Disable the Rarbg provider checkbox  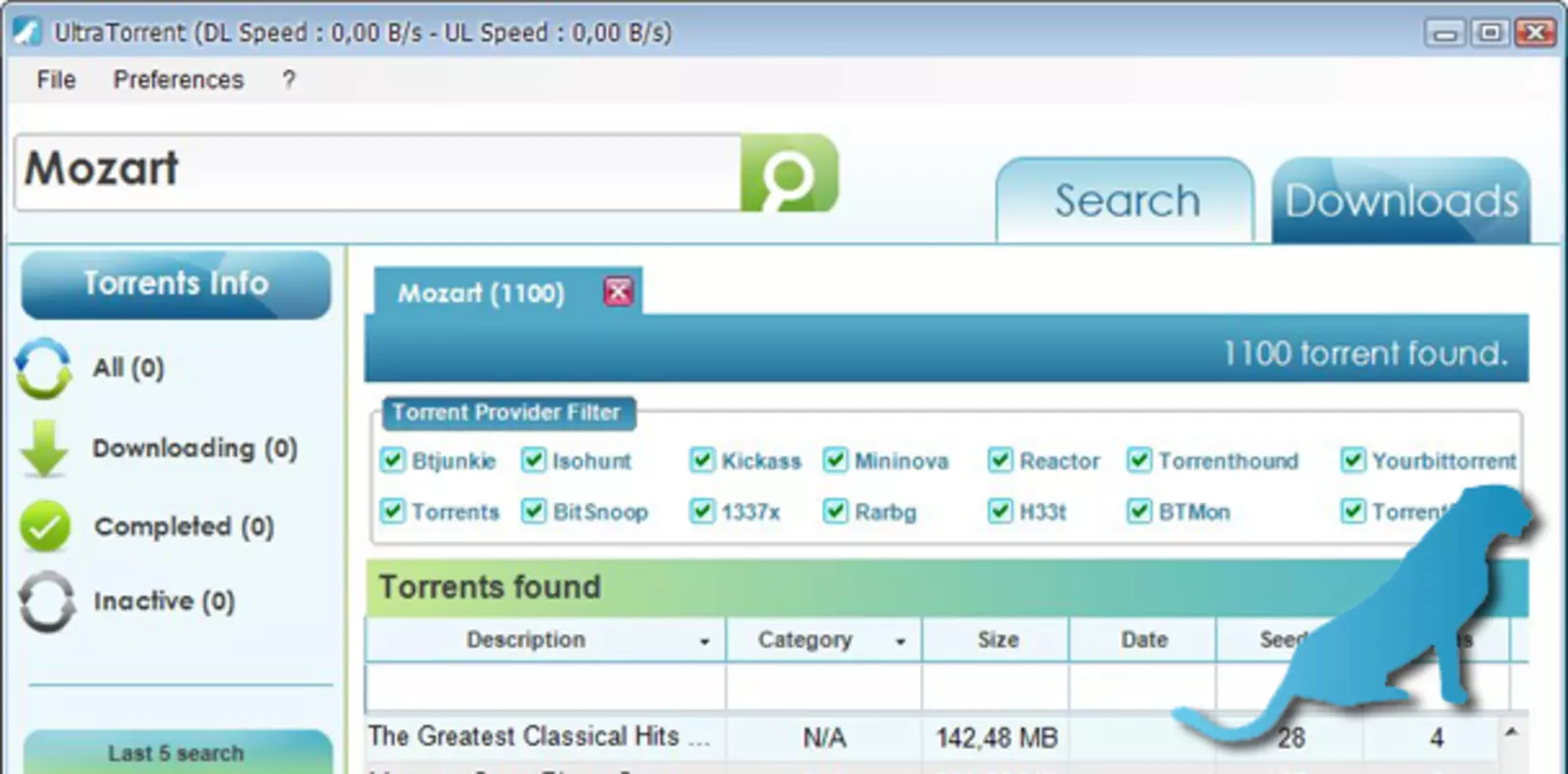(836, 510)
